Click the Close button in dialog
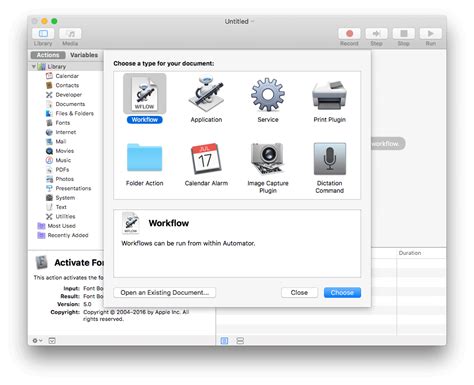Image resolution: width=474 pixels, height=385 pixels. [x=299, y=292]
